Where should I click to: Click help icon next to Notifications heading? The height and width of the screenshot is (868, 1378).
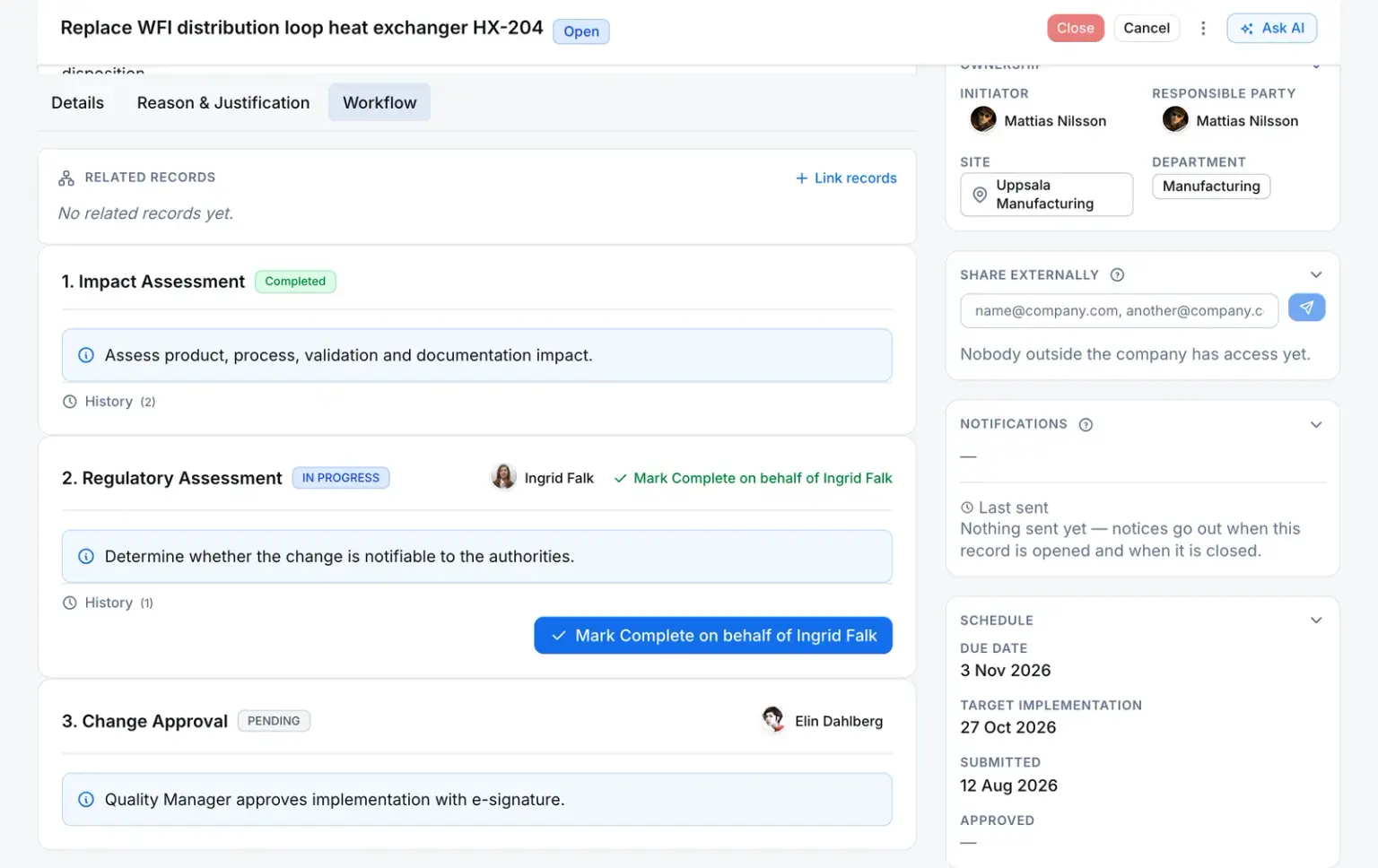[x=1086, y=425]
